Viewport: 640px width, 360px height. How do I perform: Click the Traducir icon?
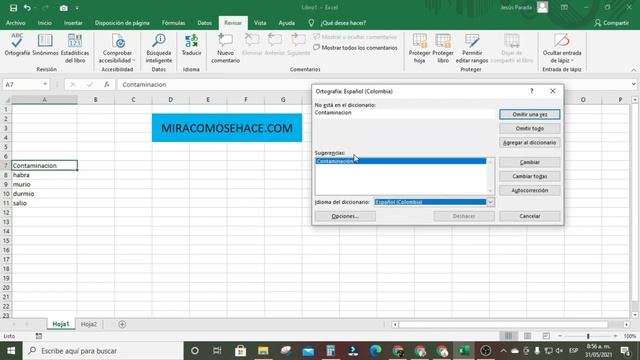click(x=191, y=41)
